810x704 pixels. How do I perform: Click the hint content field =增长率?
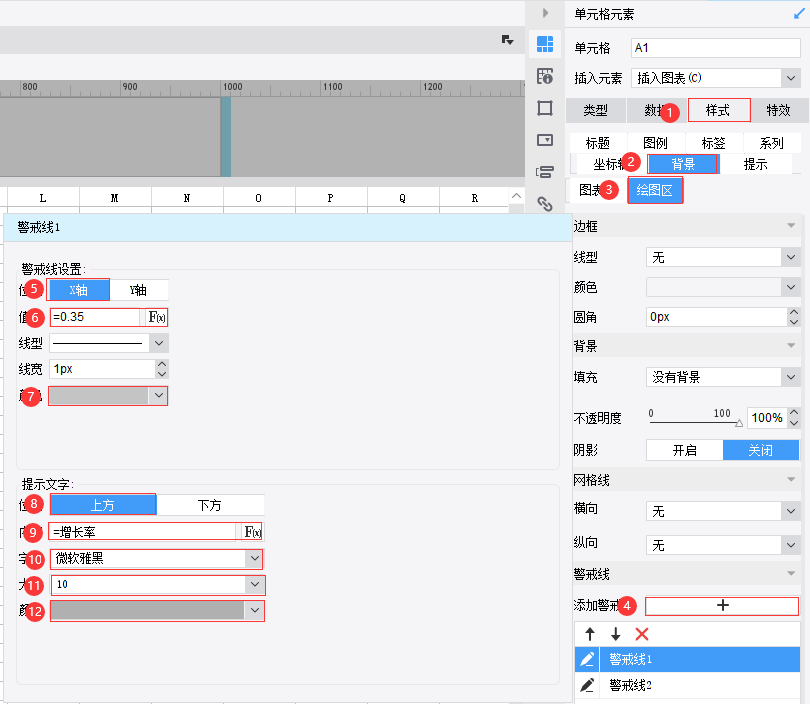(143, 532)
